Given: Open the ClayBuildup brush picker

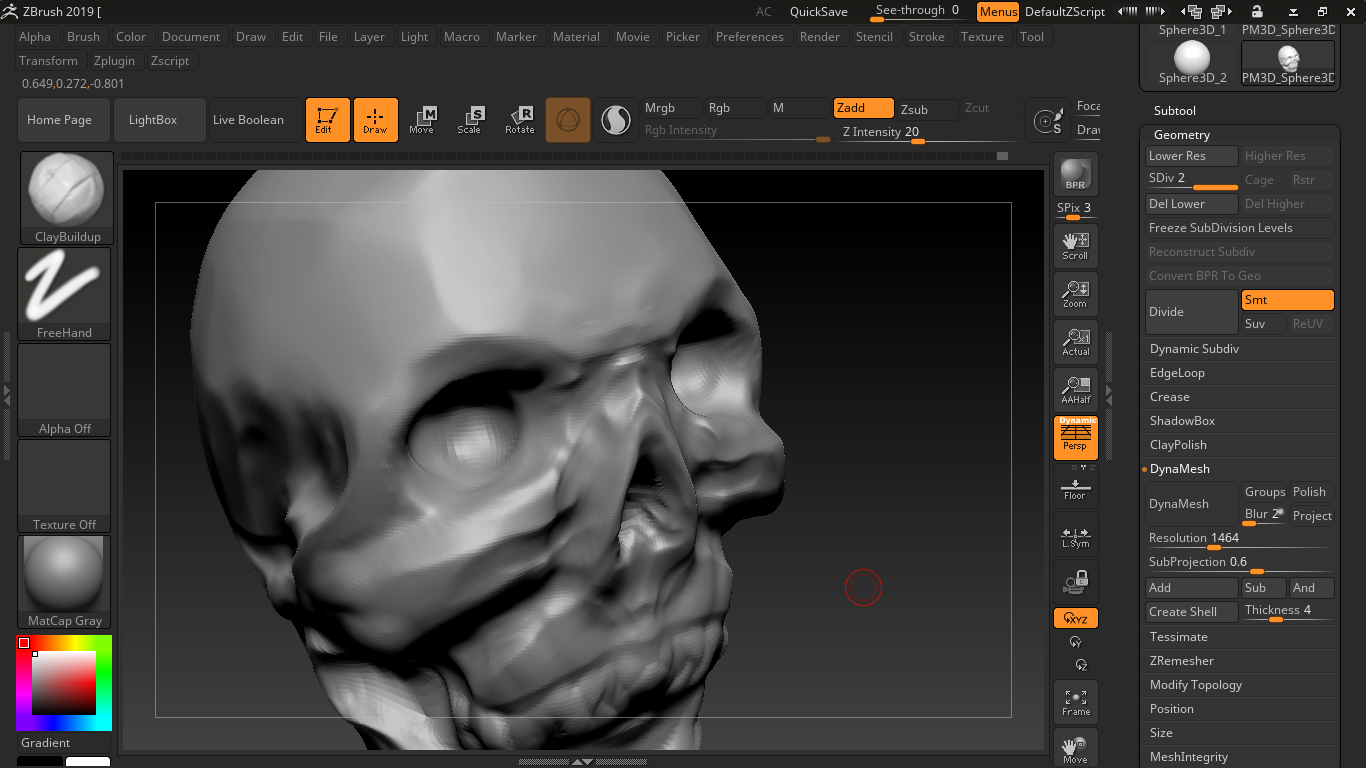Looking at the screenshot, I should pyautogui.click(x=65, y=198).
